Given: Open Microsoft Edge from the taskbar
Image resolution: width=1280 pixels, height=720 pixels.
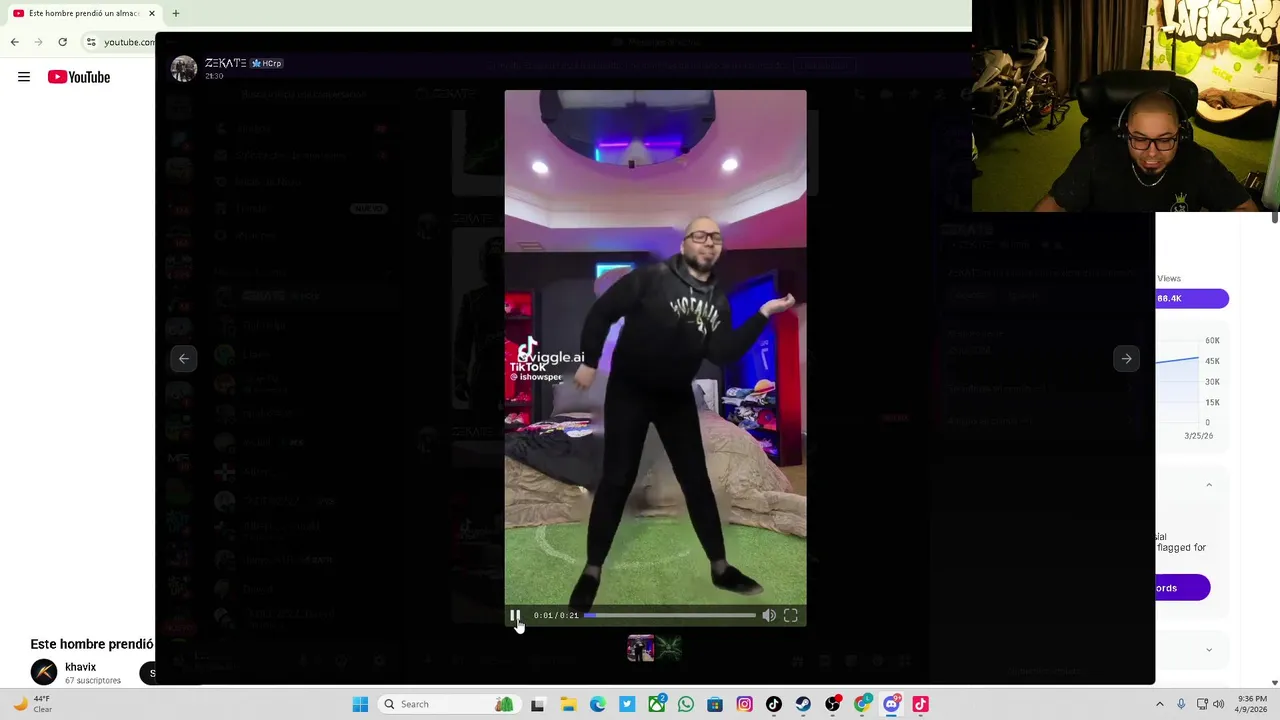Looking at the screenshot, I should coord(598,704).
